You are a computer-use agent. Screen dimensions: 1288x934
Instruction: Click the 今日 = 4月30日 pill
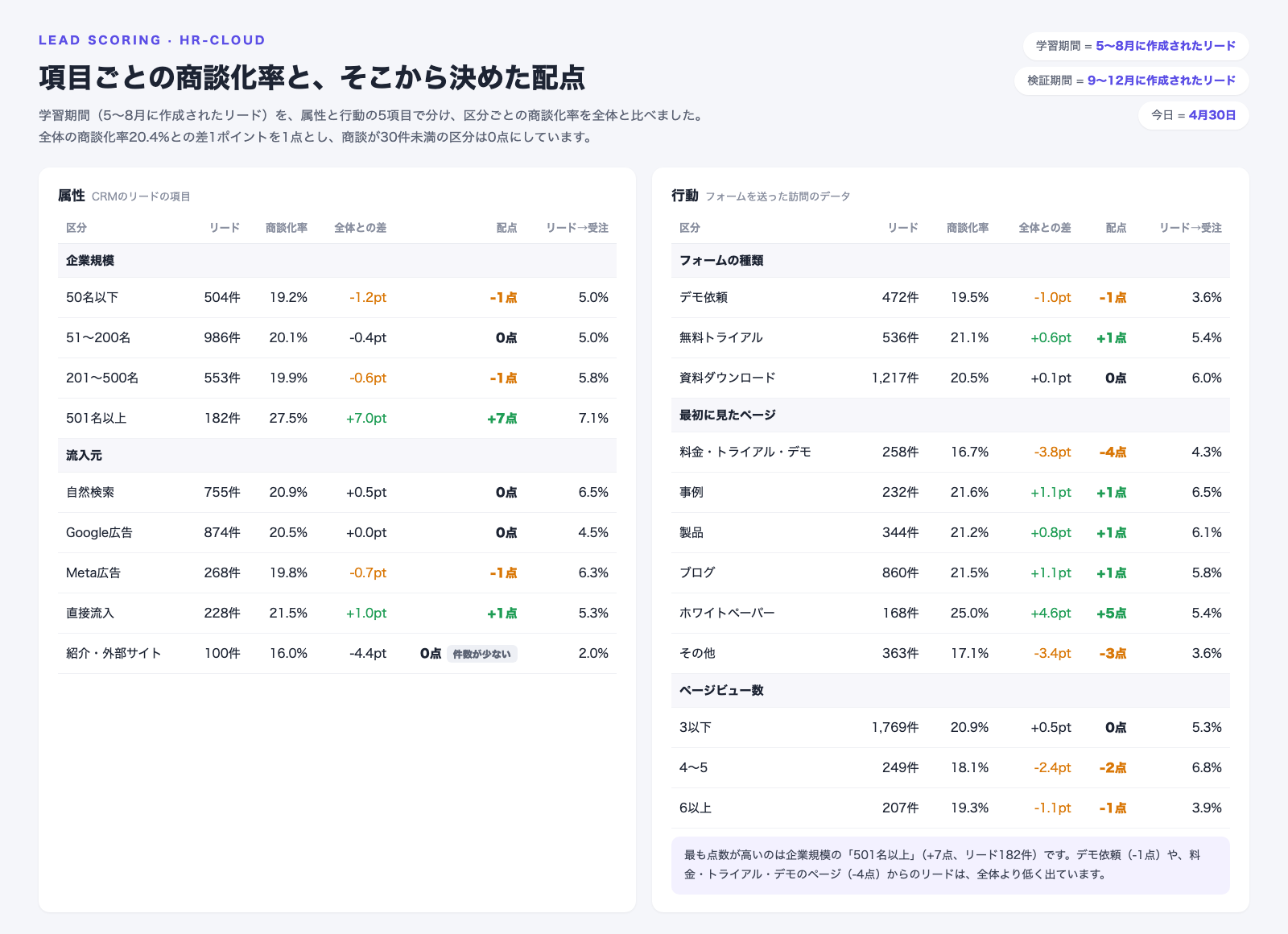pyautogui.click(x=1193, y=115)
